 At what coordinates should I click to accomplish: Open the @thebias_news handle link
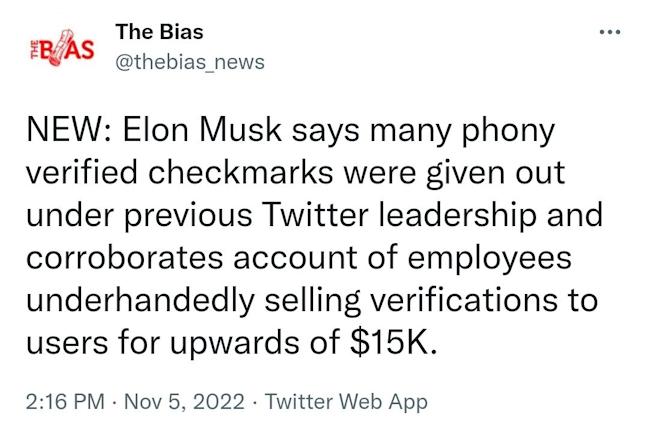point(190,62)
